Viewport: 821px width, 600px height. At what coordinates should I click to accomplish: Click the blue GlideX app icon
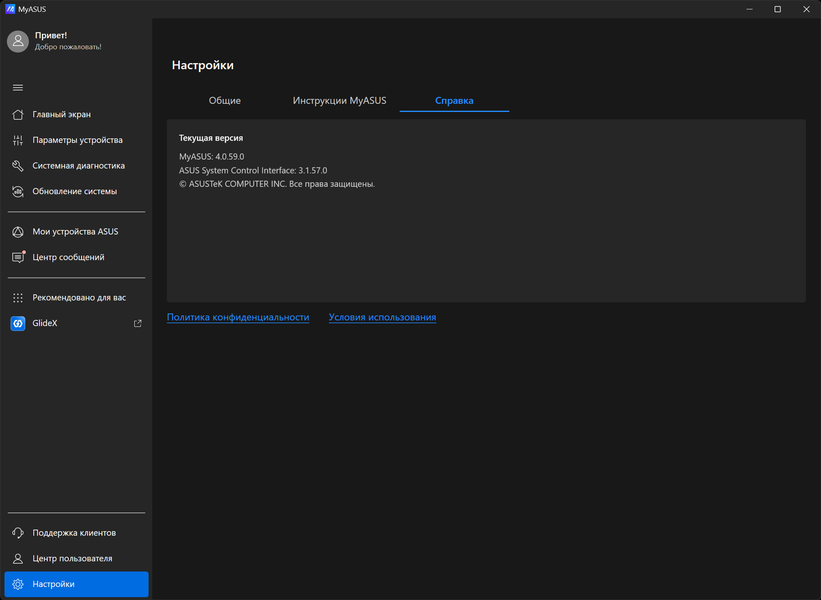(18, 323)
